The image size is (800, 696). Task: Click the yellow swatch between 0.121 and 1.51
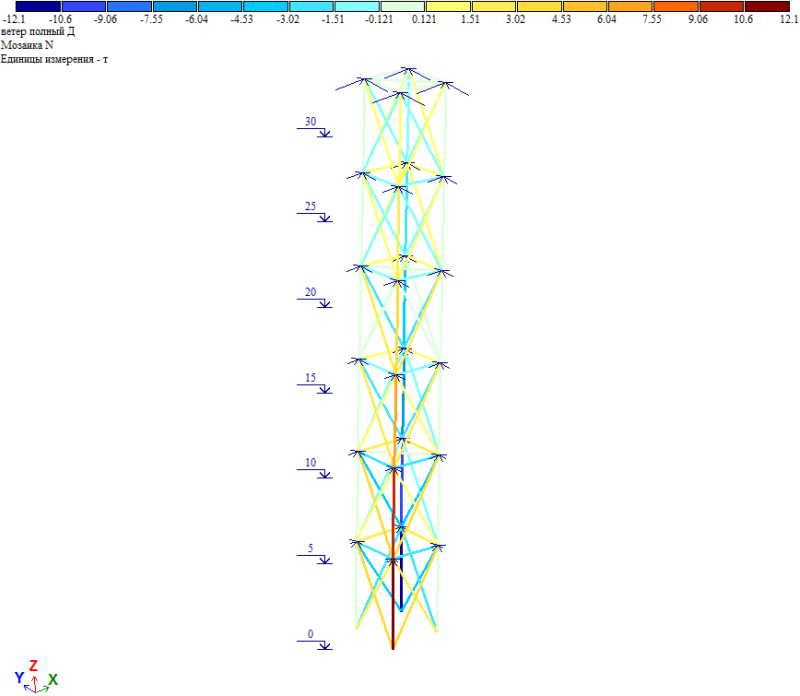pos(448,7)
